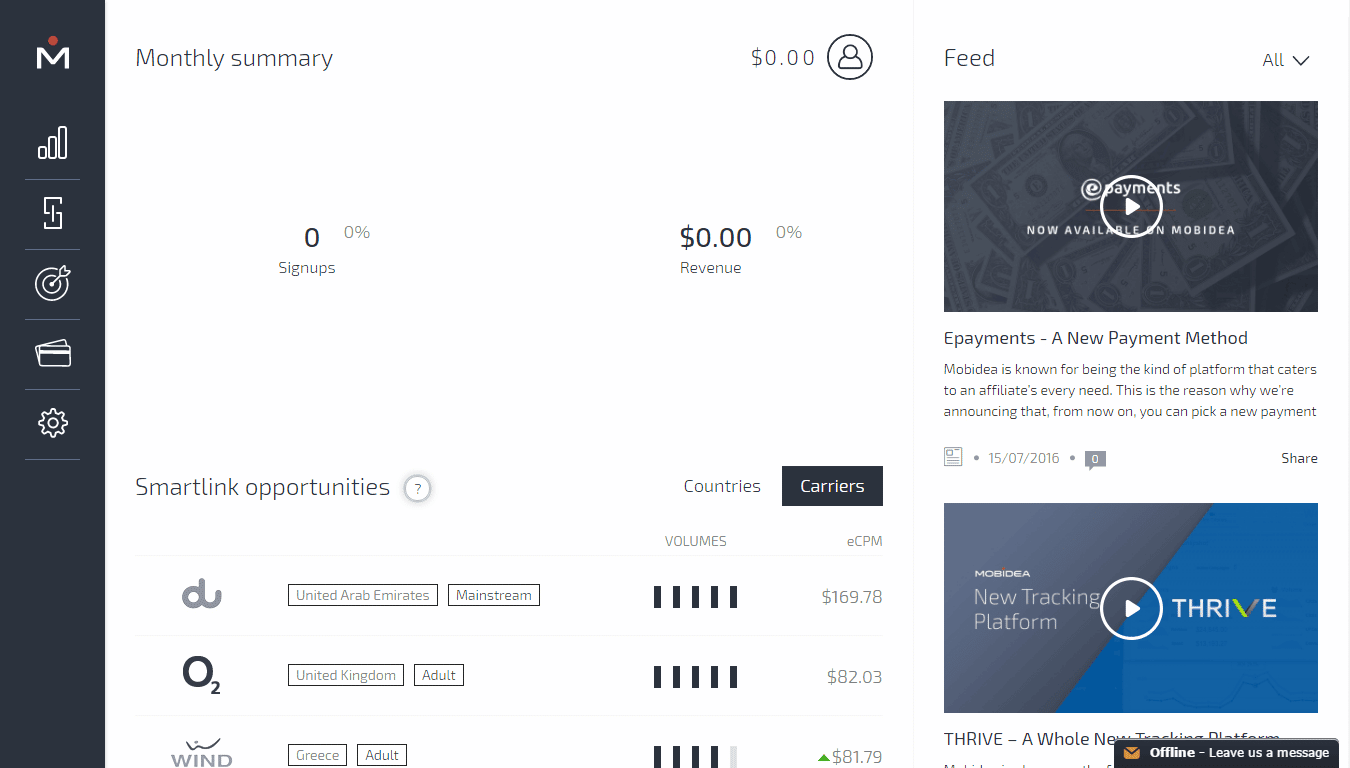Switch to the Countries tab

722,486
